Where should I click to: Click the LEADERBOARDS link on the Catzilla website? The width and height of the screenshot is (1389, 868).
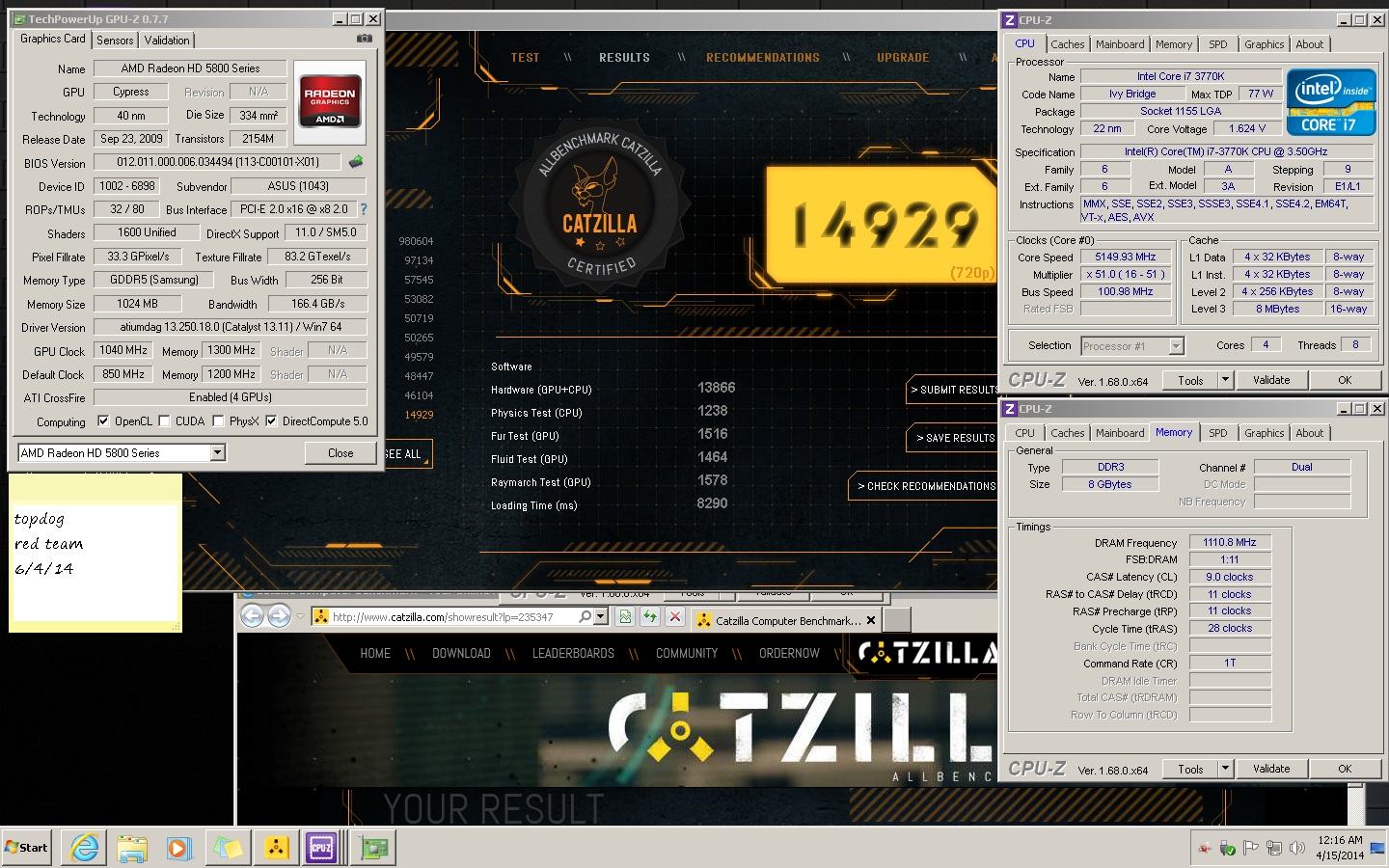(573, 654)
